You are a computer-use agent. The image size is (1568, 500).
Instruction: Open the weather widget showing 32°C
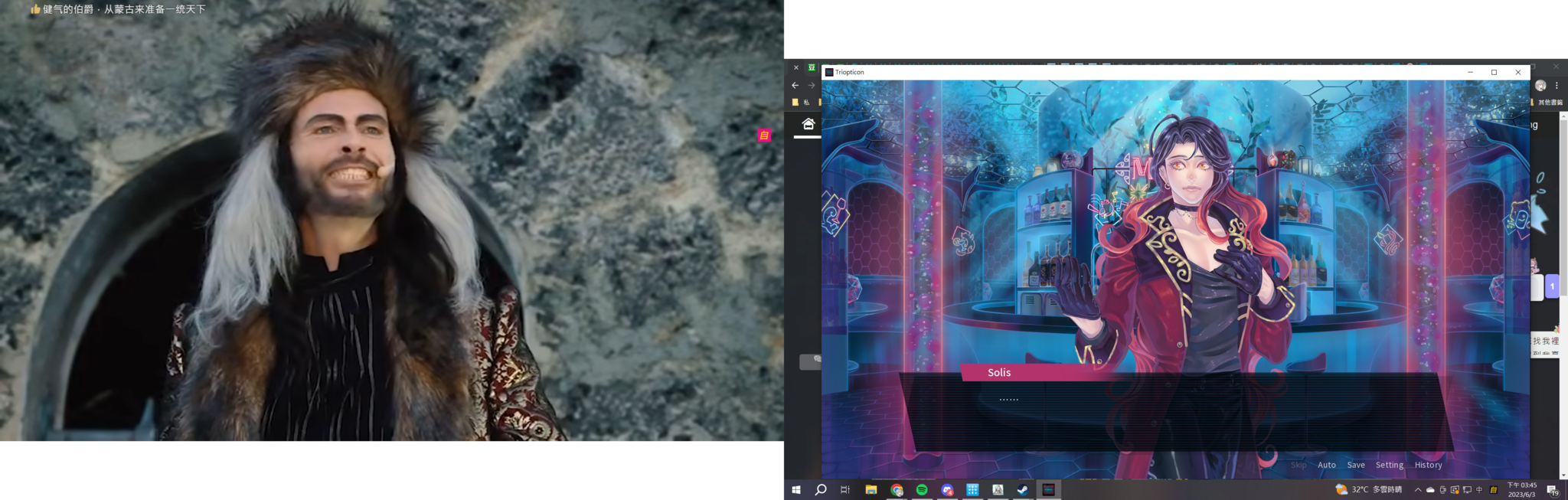coord(1369,490)
